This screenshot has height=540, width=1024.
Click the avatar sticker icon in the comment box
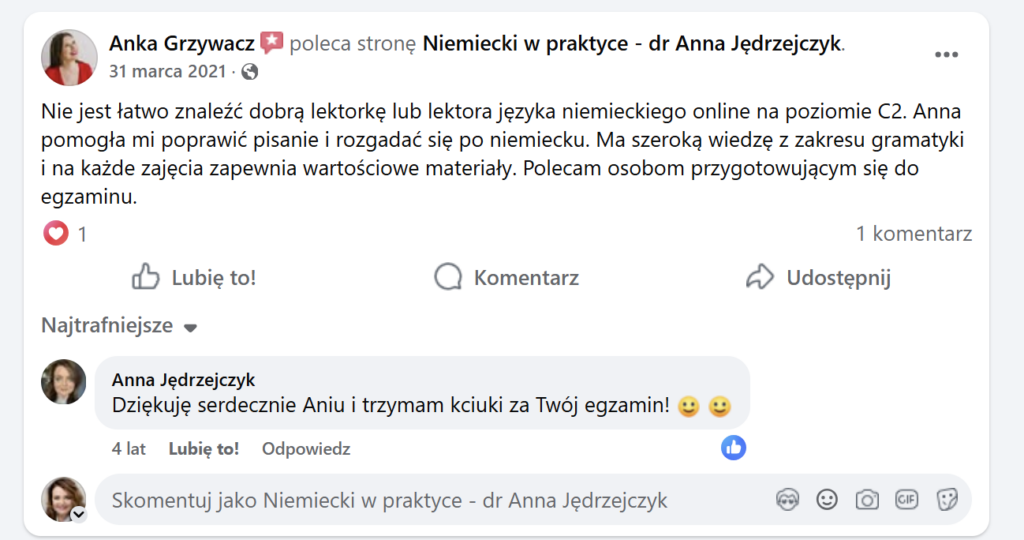click(788, 500)
